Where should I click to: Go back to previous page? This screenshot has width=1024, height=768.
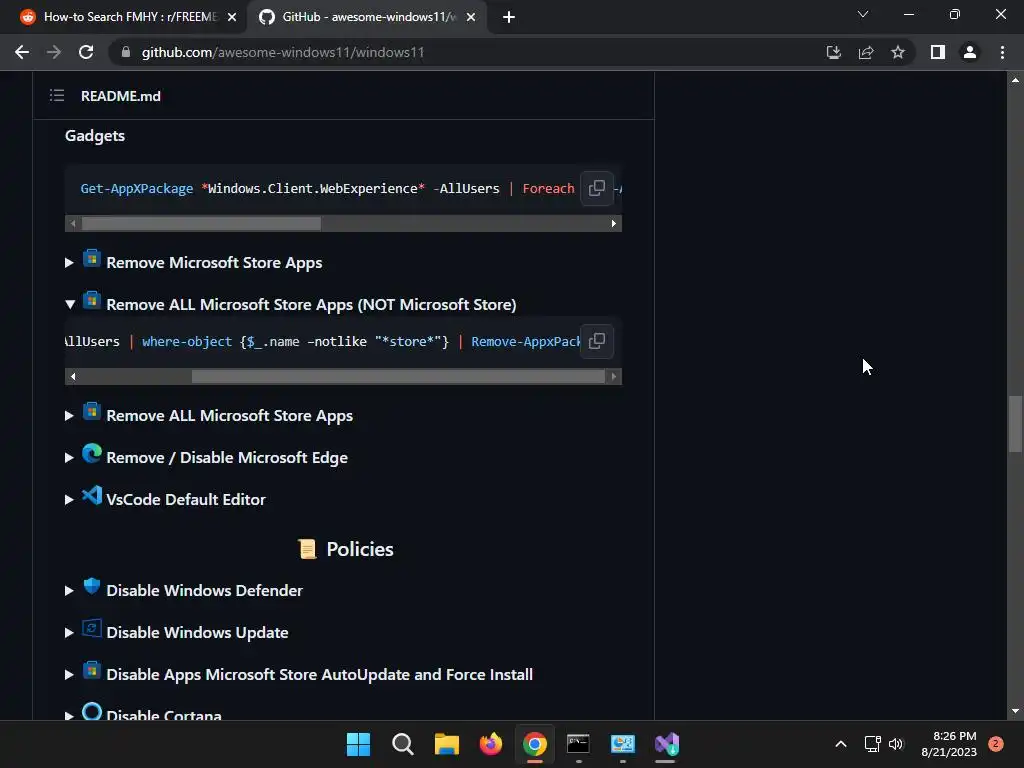[22, 52]
